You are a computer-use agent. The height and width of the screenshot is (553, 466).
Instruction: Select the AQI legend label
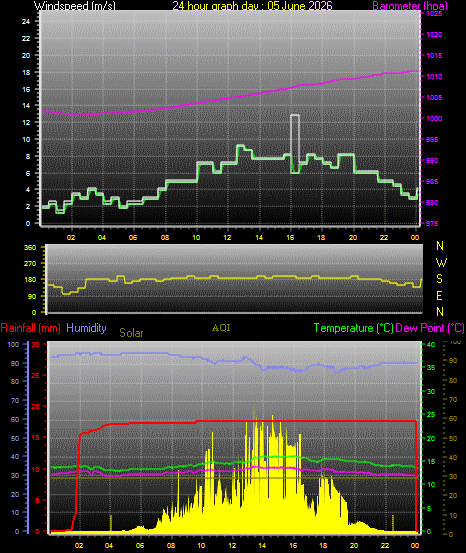click(221, 328)
